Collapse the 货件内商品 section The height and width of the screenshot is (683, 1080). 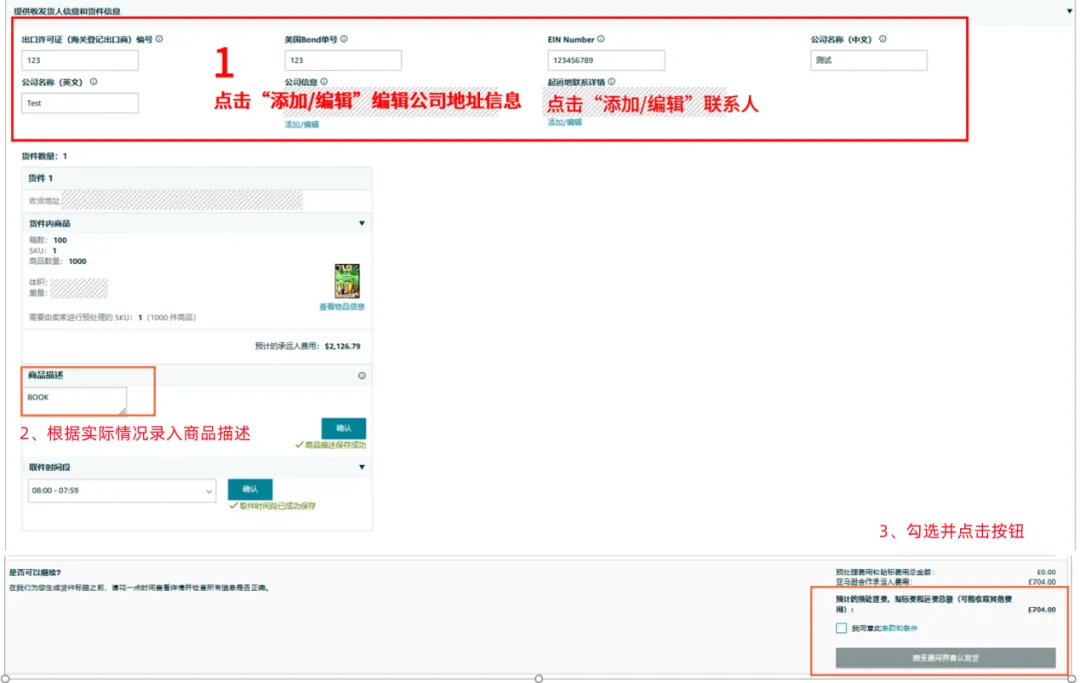coord(362,223)
